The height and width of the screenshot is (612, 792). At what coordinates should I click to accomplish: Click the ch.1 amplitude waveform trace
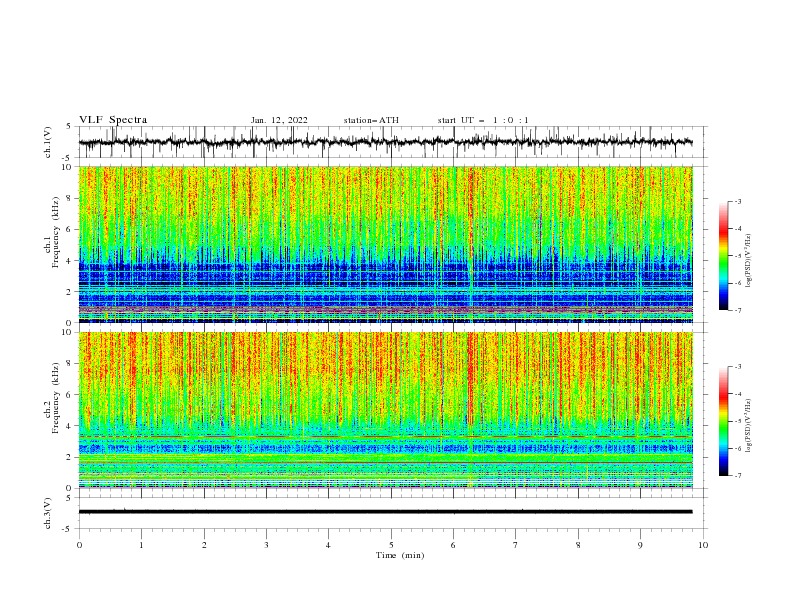[x=385, y=142]
